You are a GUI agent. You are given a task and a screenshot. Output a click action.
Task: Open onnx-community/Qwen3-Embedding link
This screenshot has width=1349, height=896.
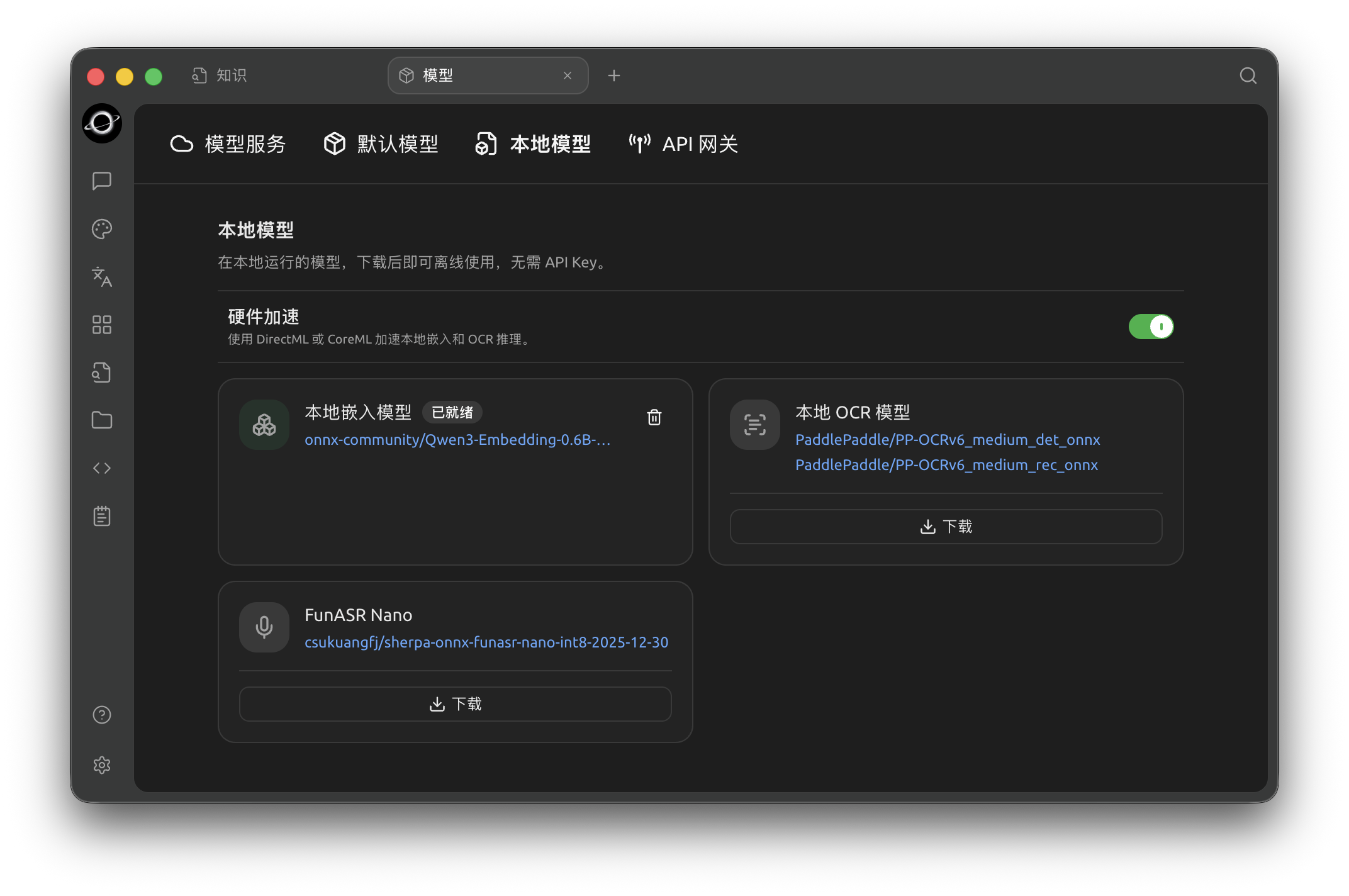coord(457,440)
